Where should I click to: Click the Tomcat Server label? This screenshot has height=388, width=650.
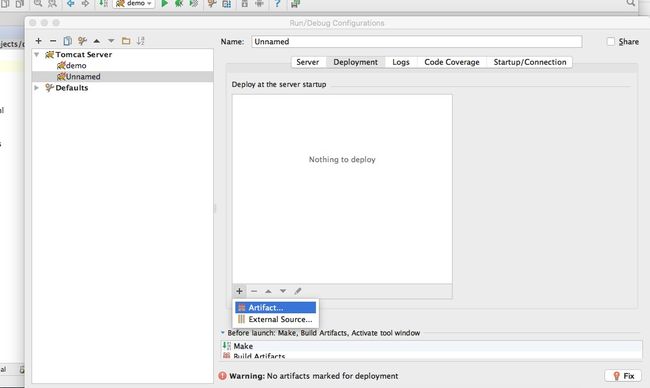point(84,54)
